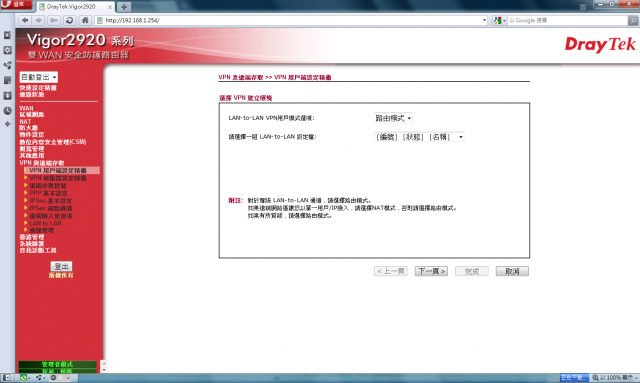Open the Notes sidebar panel icon
The image size is (640, 383).
coord(7,80)
